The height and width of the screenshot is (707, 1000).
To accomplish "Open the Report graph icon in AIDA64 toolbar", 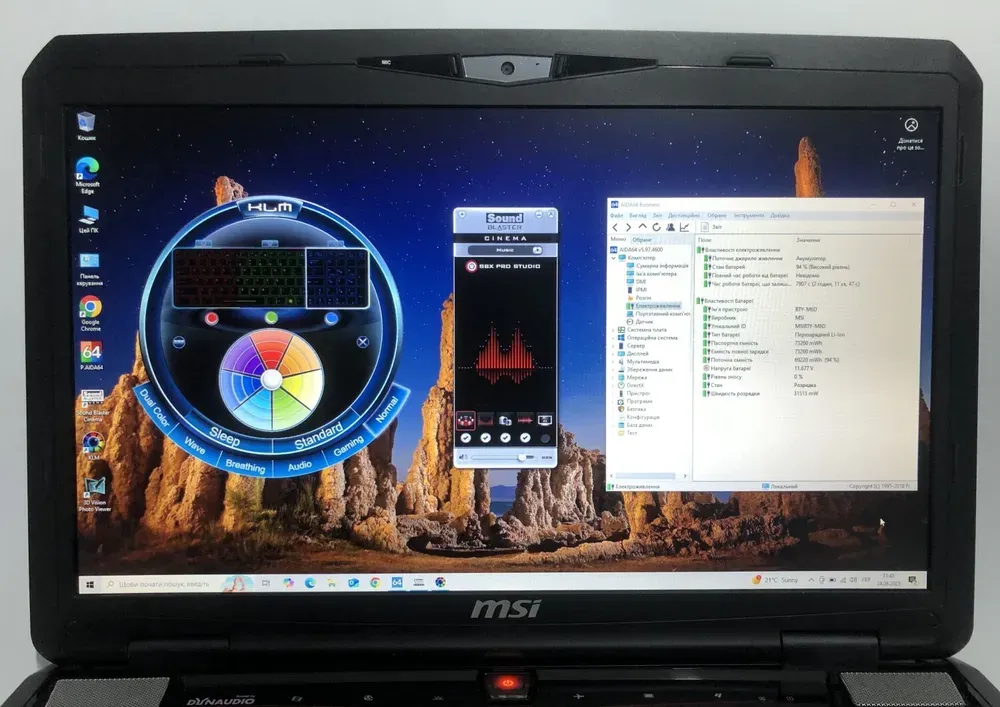I will click(685, 227).
